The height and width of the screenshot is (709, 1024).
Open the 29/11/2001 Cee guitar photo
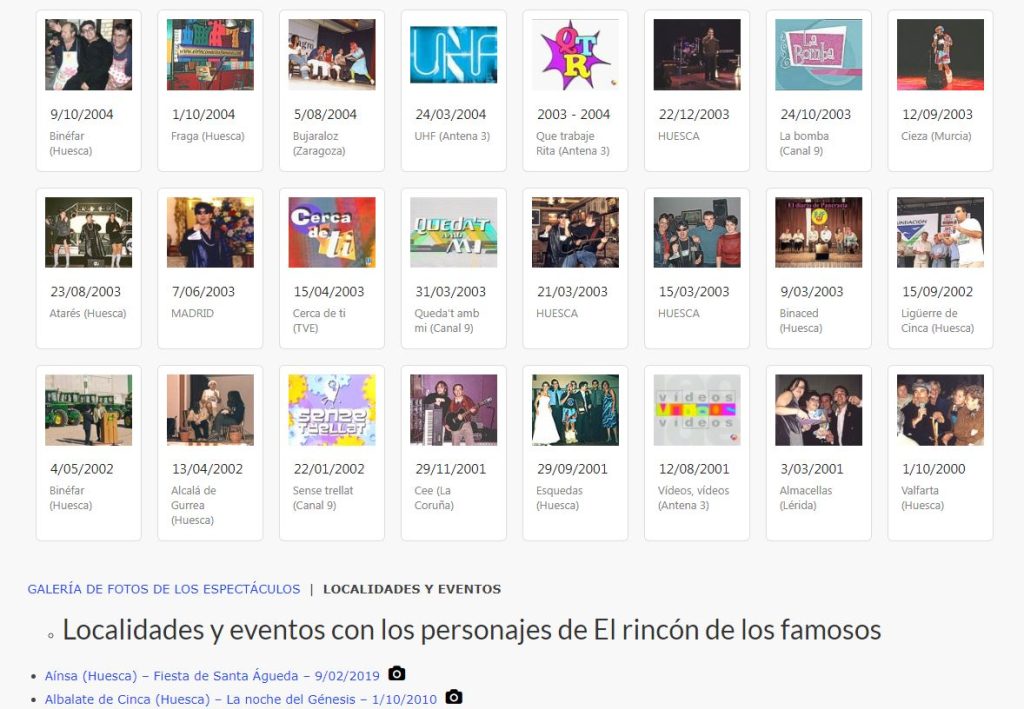click(453, 410)
